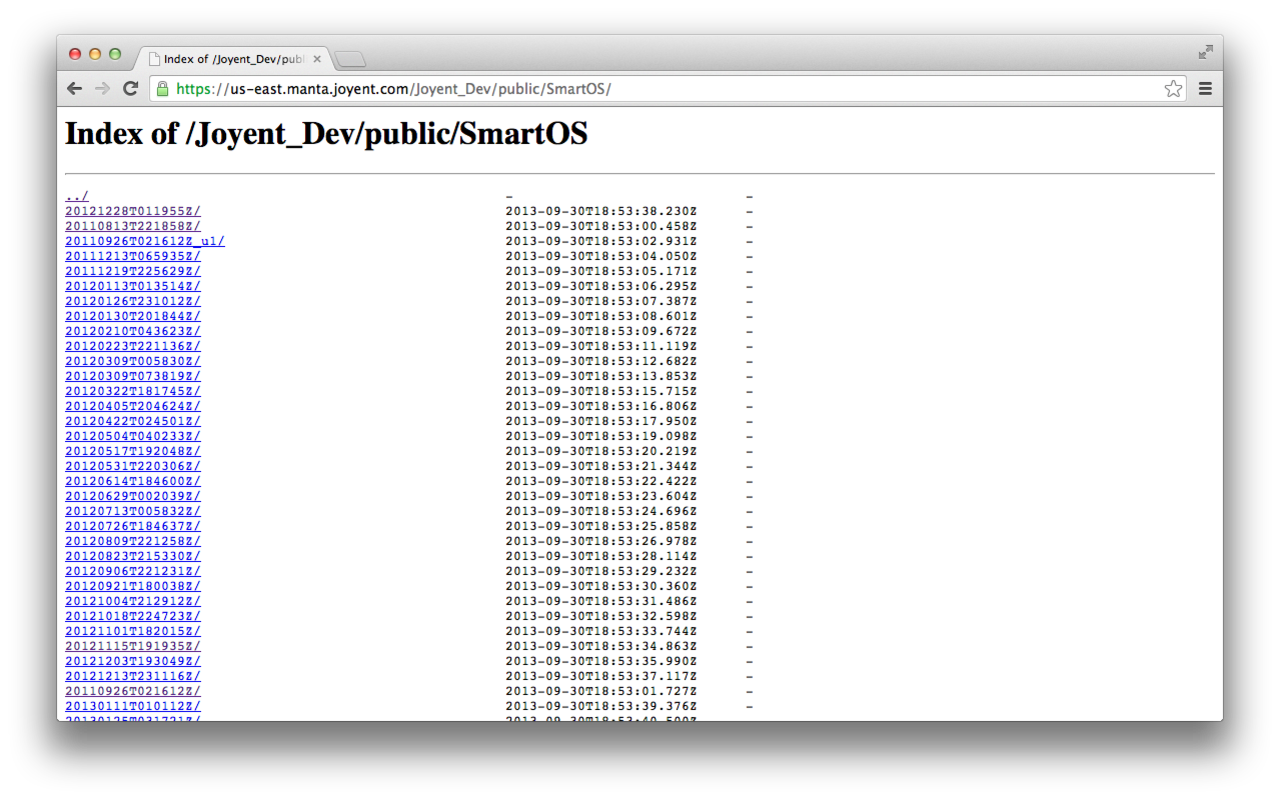The height and width of the screenshot is (800, 1280).
Task: Open the Chrome hamburger menu
Action: (1205, 89)
